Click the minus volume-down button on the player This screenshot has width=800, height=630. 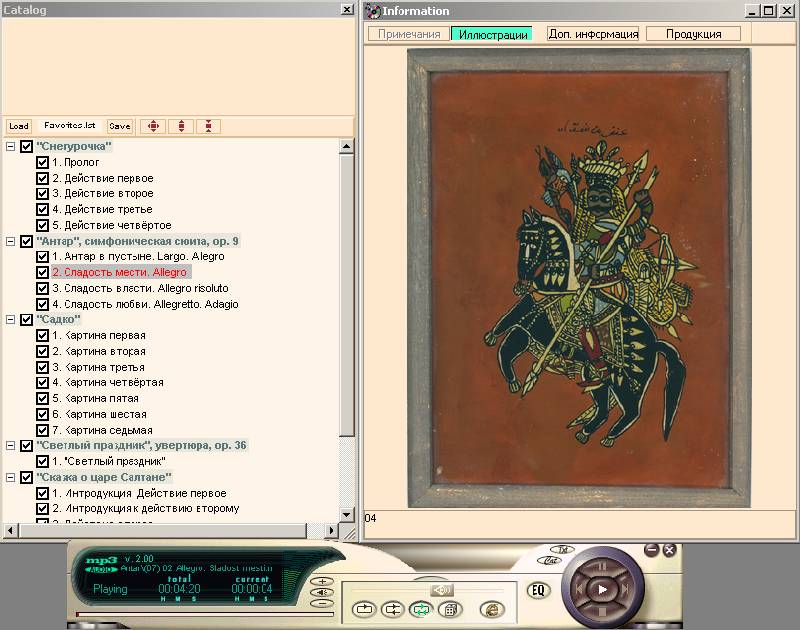322,603
